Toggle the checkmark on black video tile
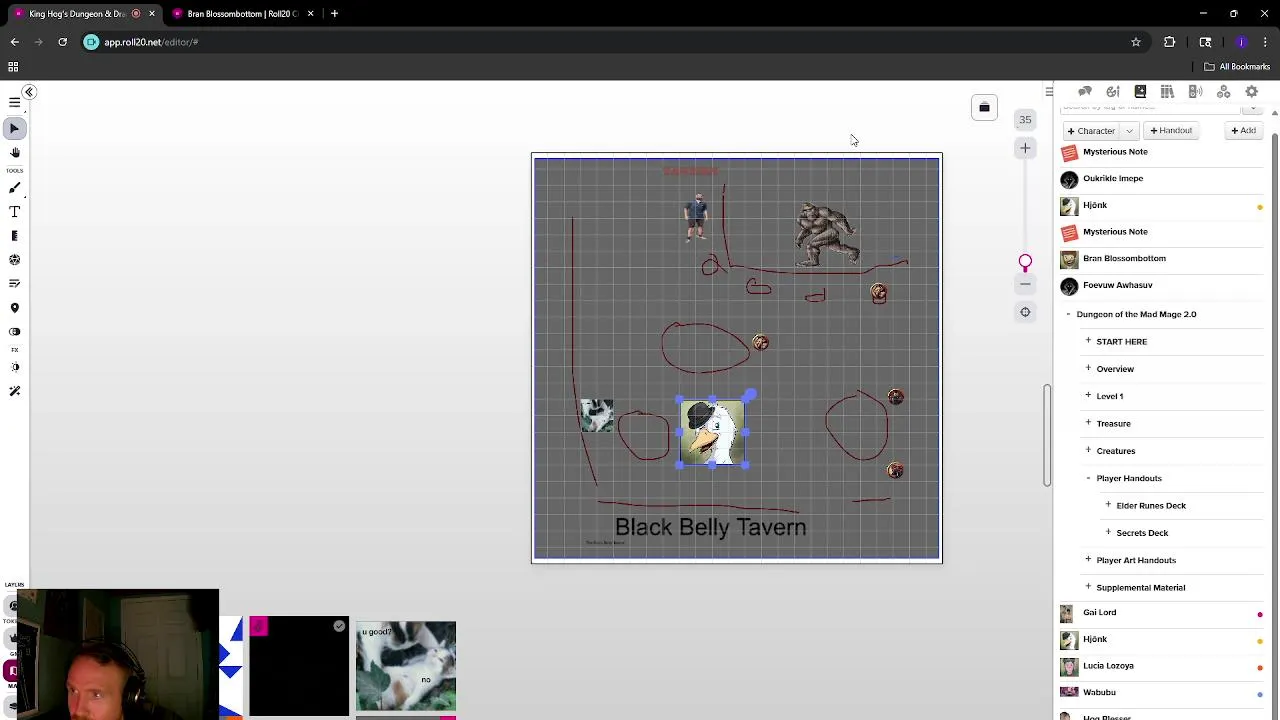 tap(339, 627)
